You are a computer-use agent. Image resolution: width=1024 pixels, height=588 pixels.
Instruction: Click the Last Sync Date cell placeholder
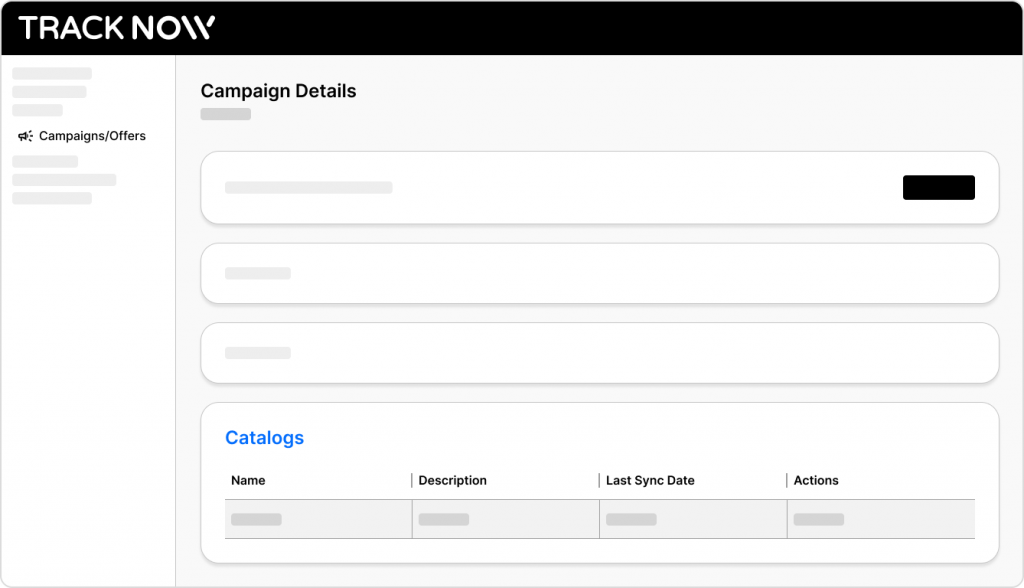(x=631, y=519)
